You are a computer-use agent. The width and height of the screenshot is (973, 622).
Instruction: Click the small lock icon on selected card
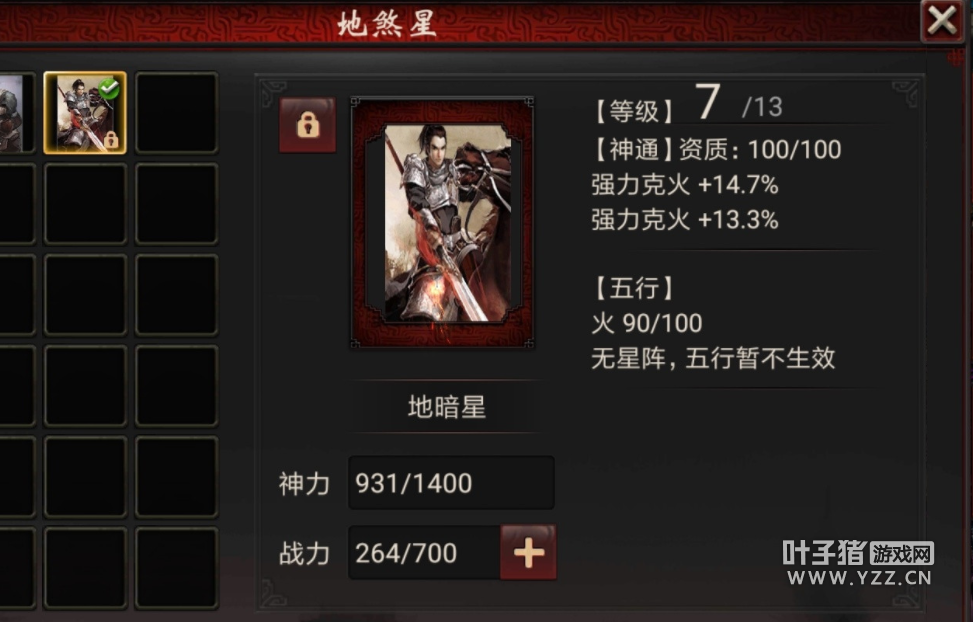click(111, 140)
